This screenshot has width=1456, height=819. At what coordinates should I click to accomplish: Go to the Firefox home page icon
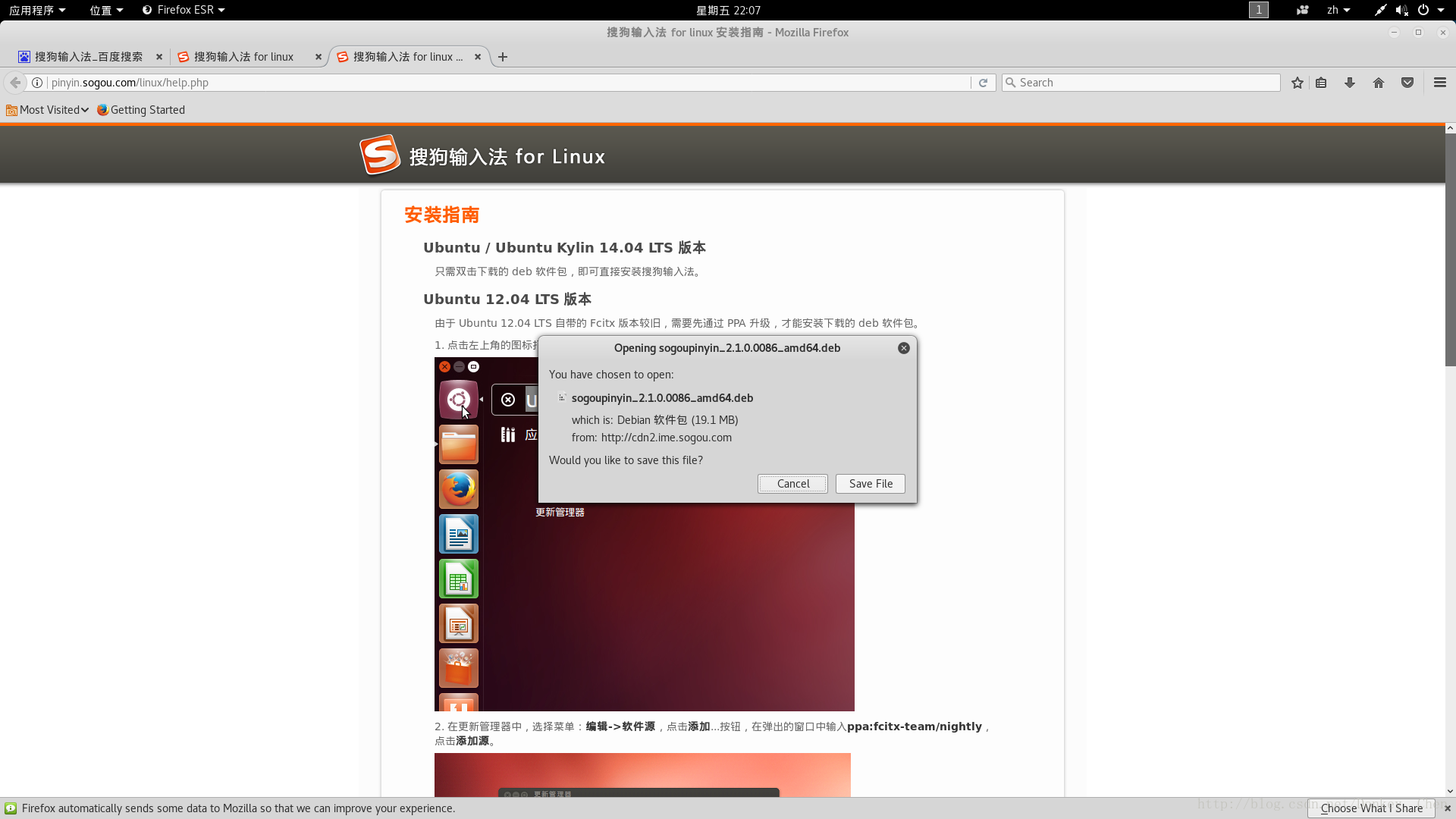(1379, 83)
